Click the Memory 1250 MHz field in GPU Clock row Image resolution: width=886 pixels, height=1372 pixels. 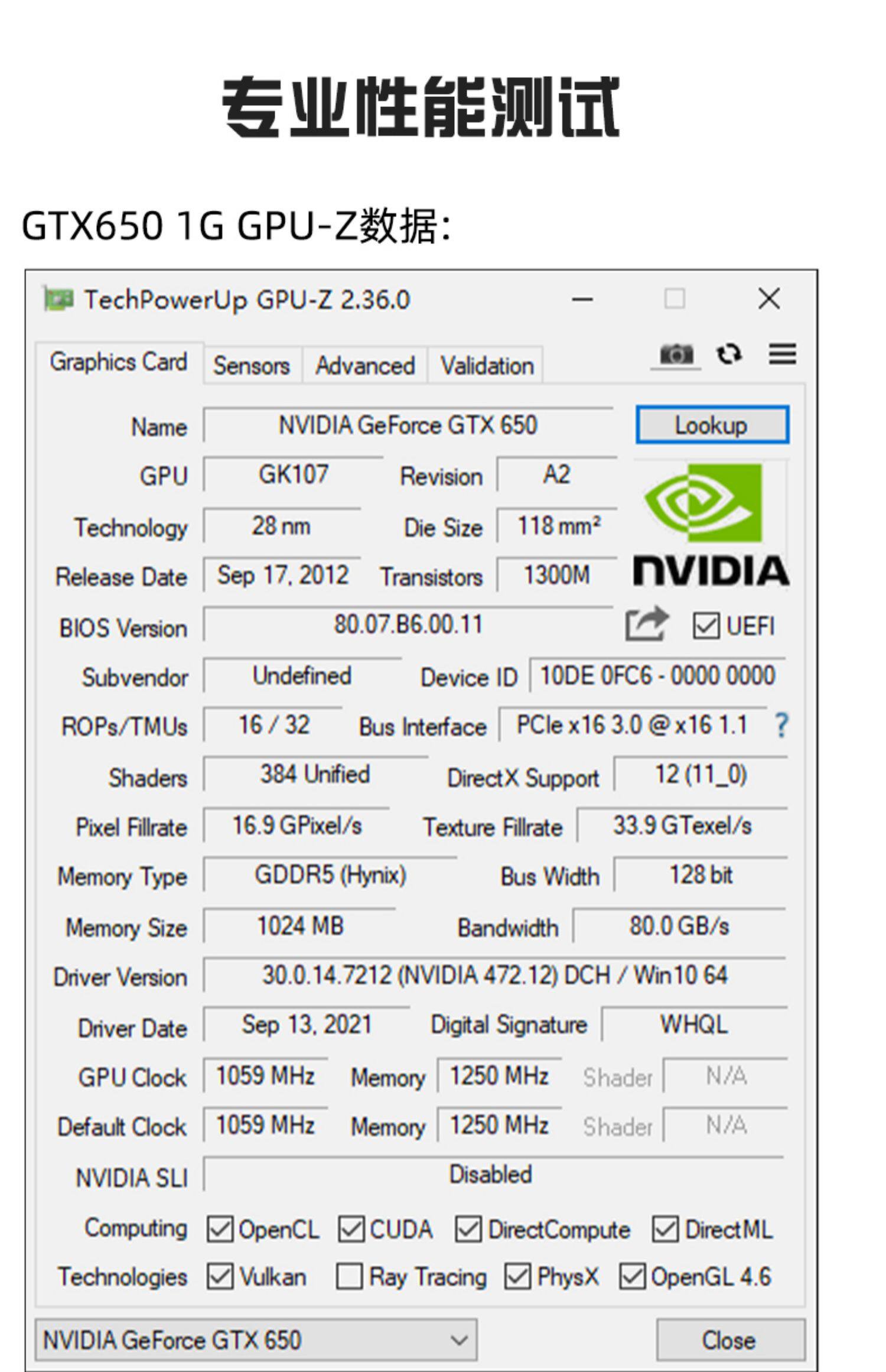(x=500, y=1075)
